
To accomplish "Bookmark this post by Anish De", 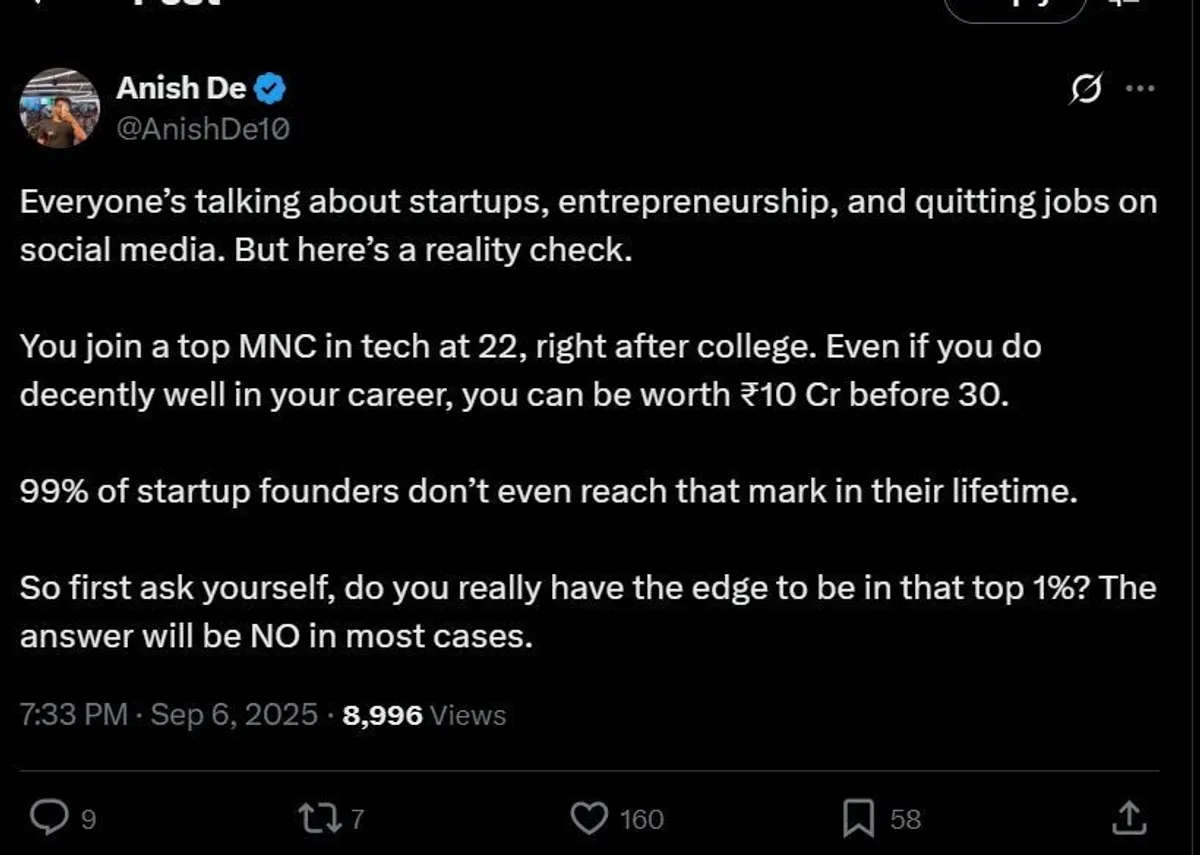I will point(858,819).
